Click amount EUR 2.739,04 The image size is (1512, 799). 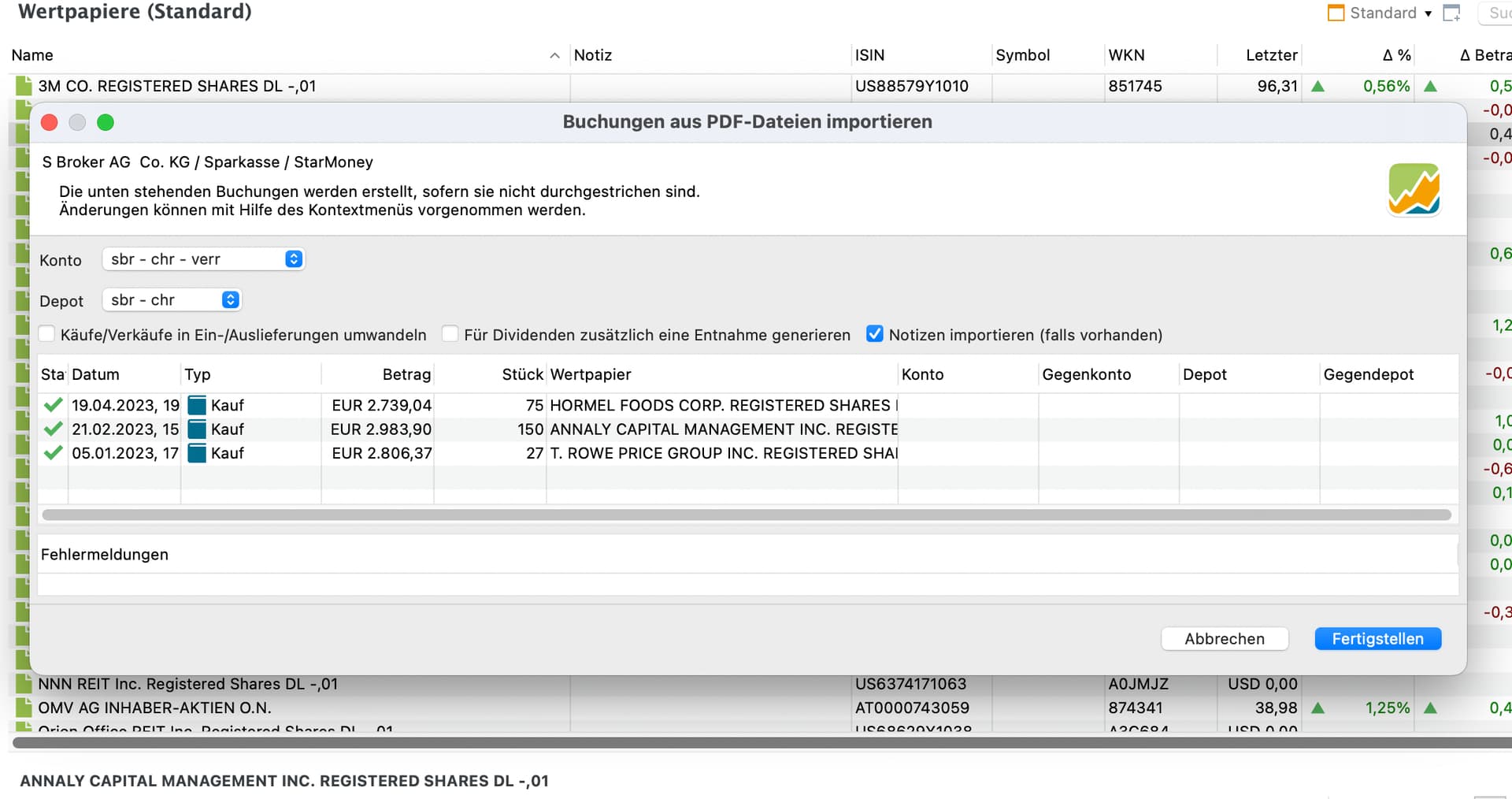coord(382,406)
